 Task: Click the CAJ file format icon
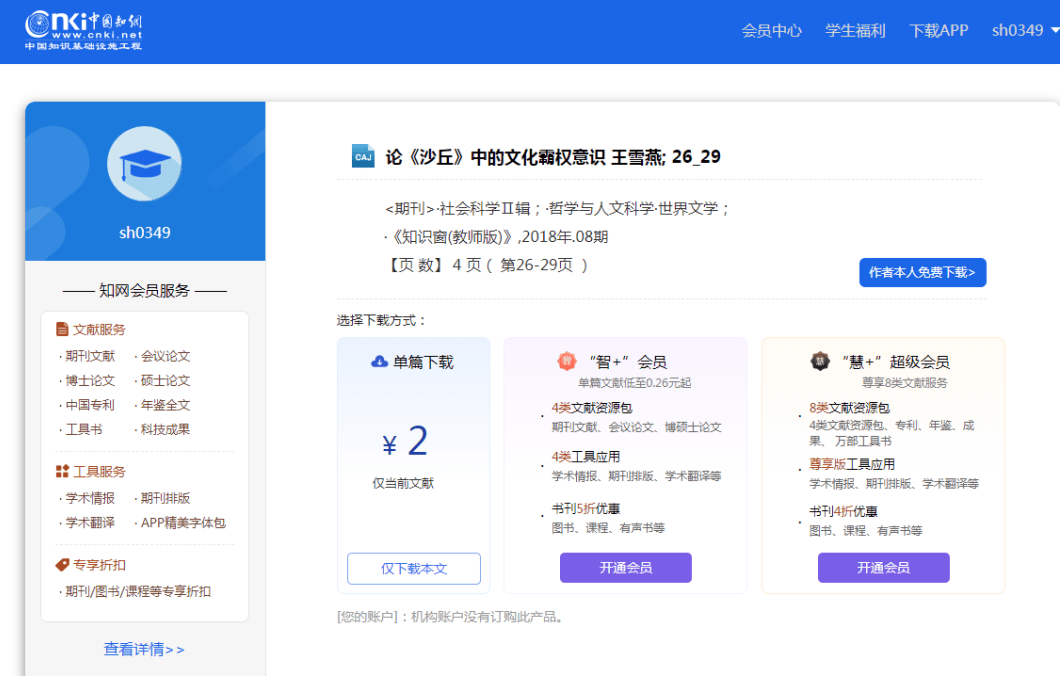363,156
